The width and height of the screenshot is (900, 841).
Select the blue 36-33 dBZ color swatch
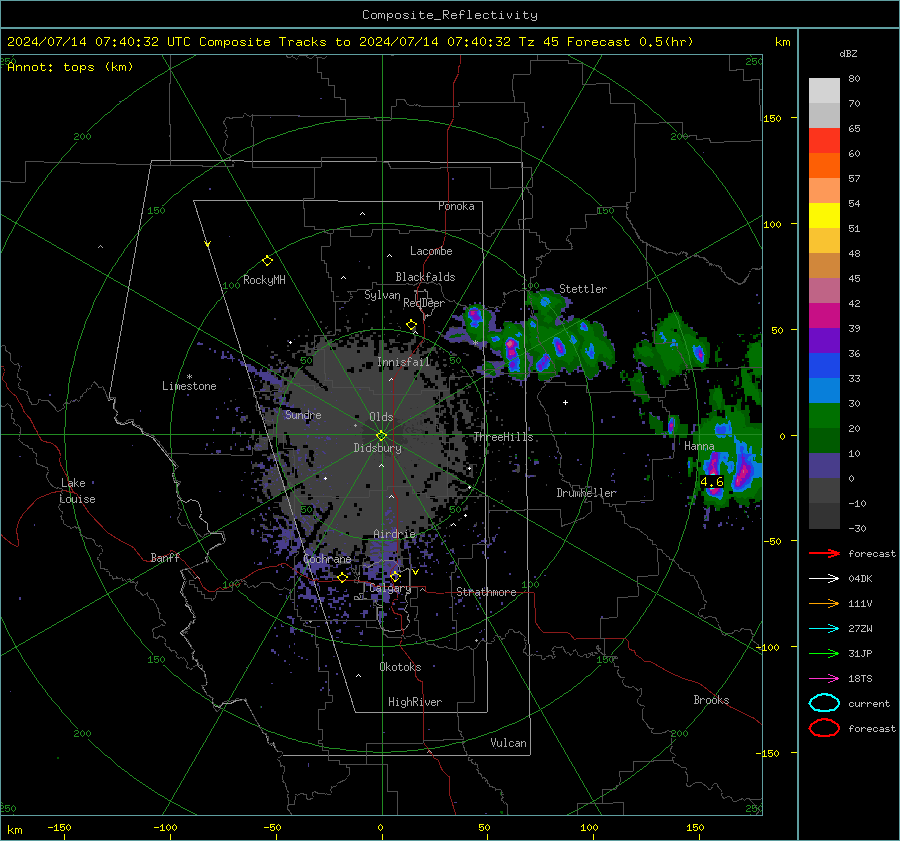click(824, 366)
